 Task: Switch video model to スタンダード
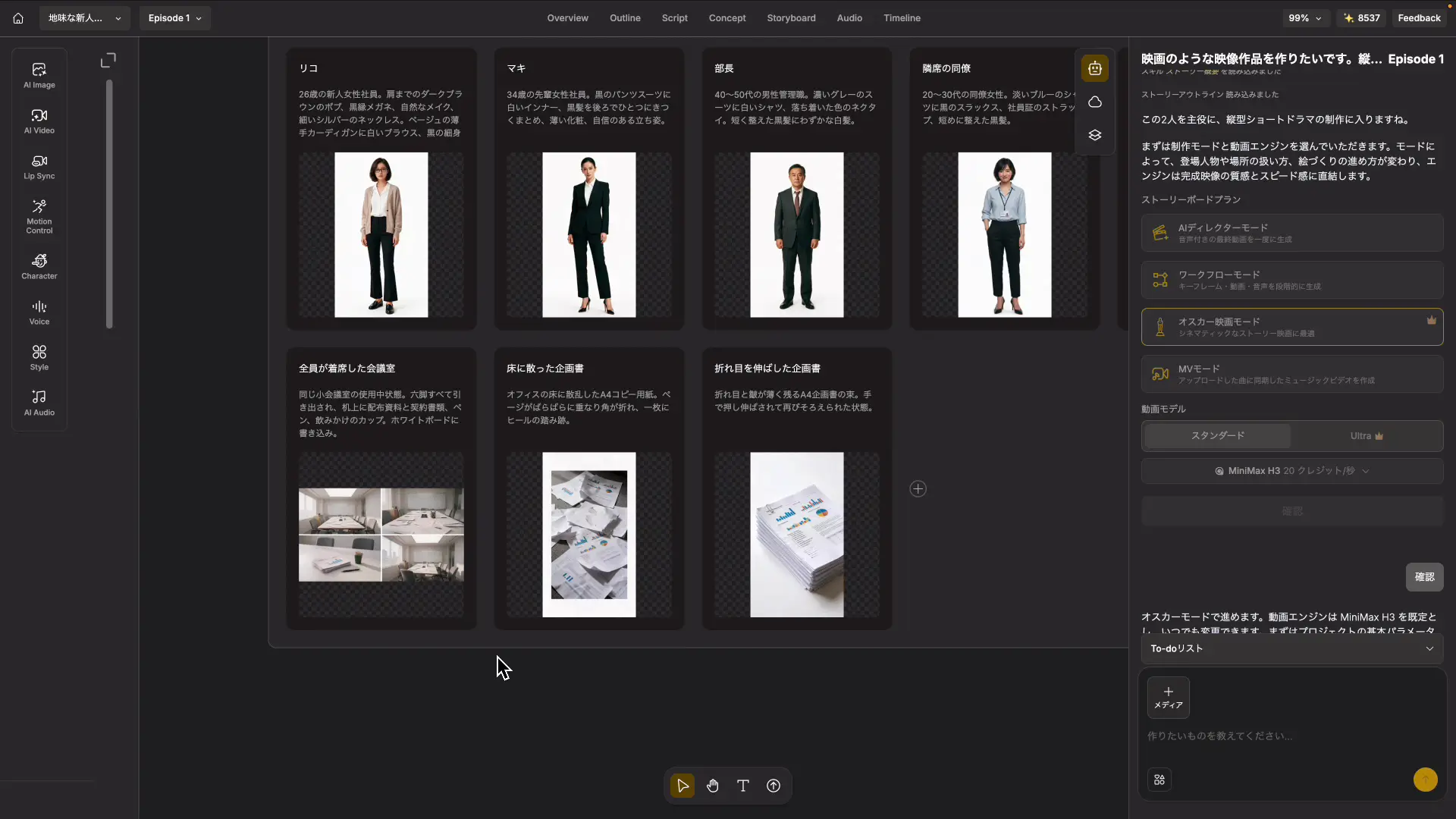1218,436
